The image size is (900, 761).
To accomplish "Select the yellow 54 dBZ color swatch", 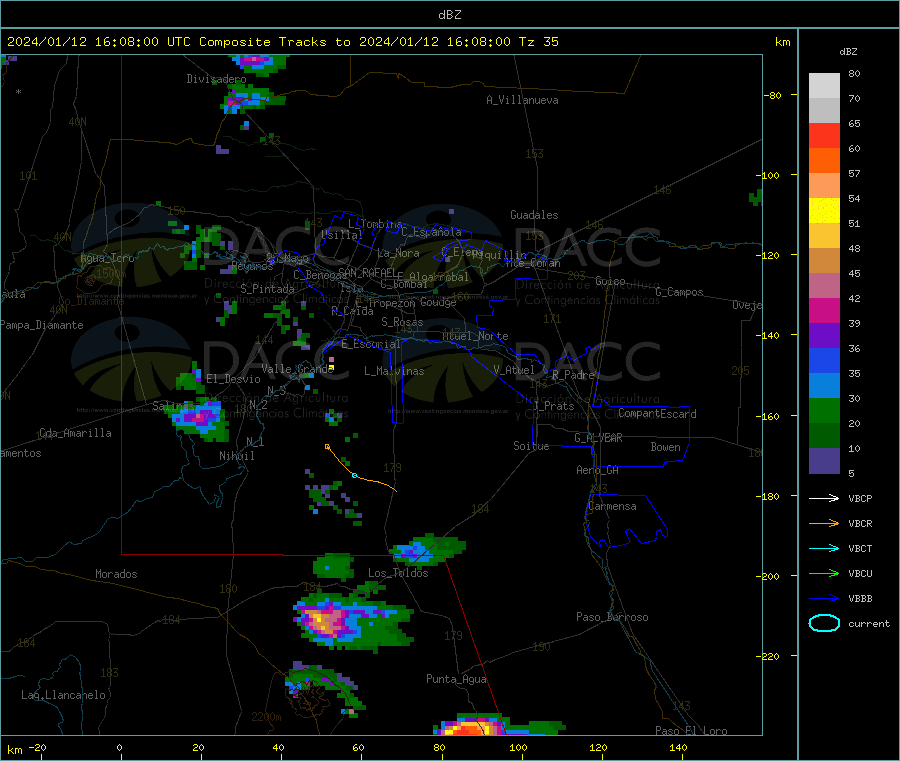I will pos(824,211).
